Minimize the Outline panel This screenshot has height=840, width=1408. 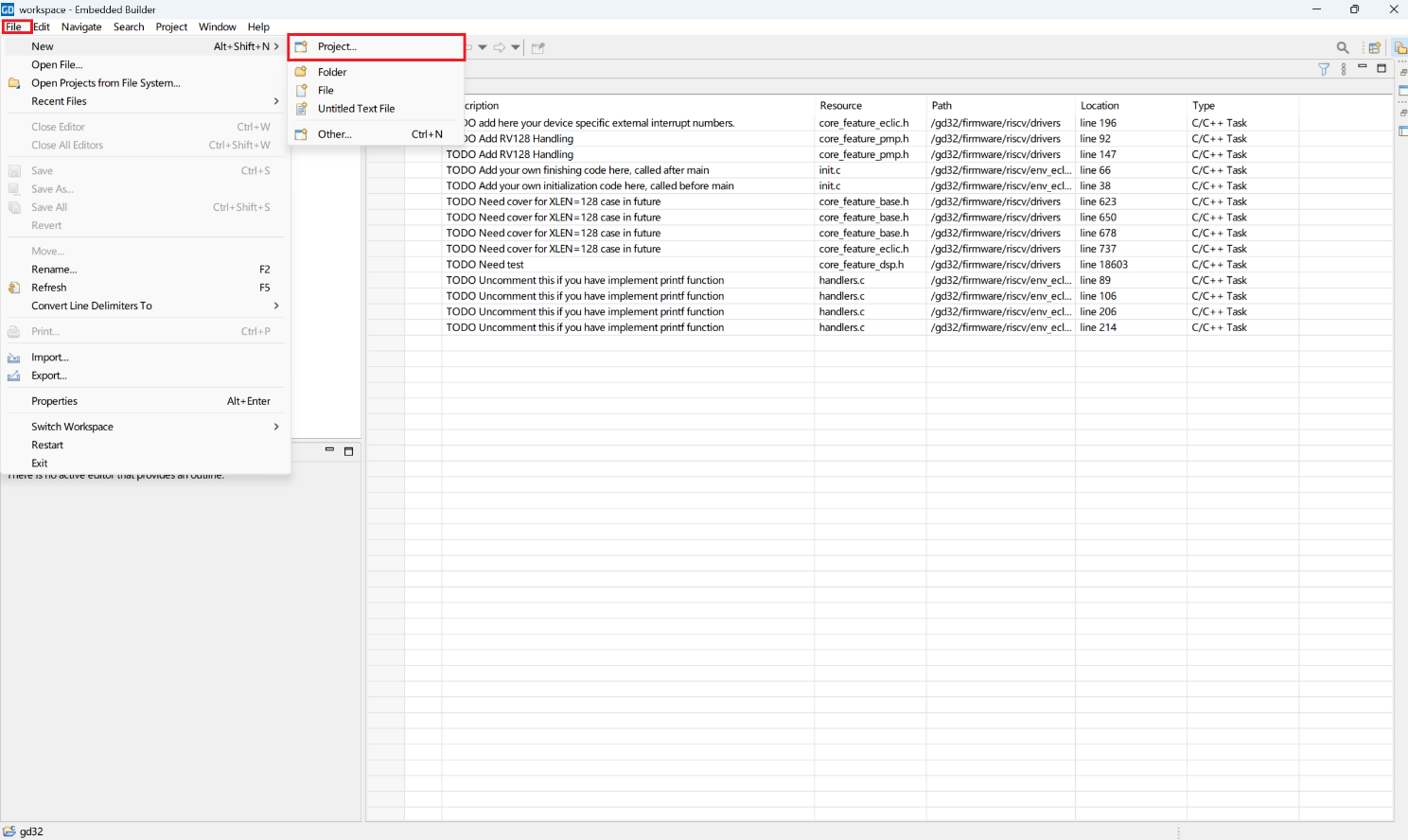tap(329, 450)
